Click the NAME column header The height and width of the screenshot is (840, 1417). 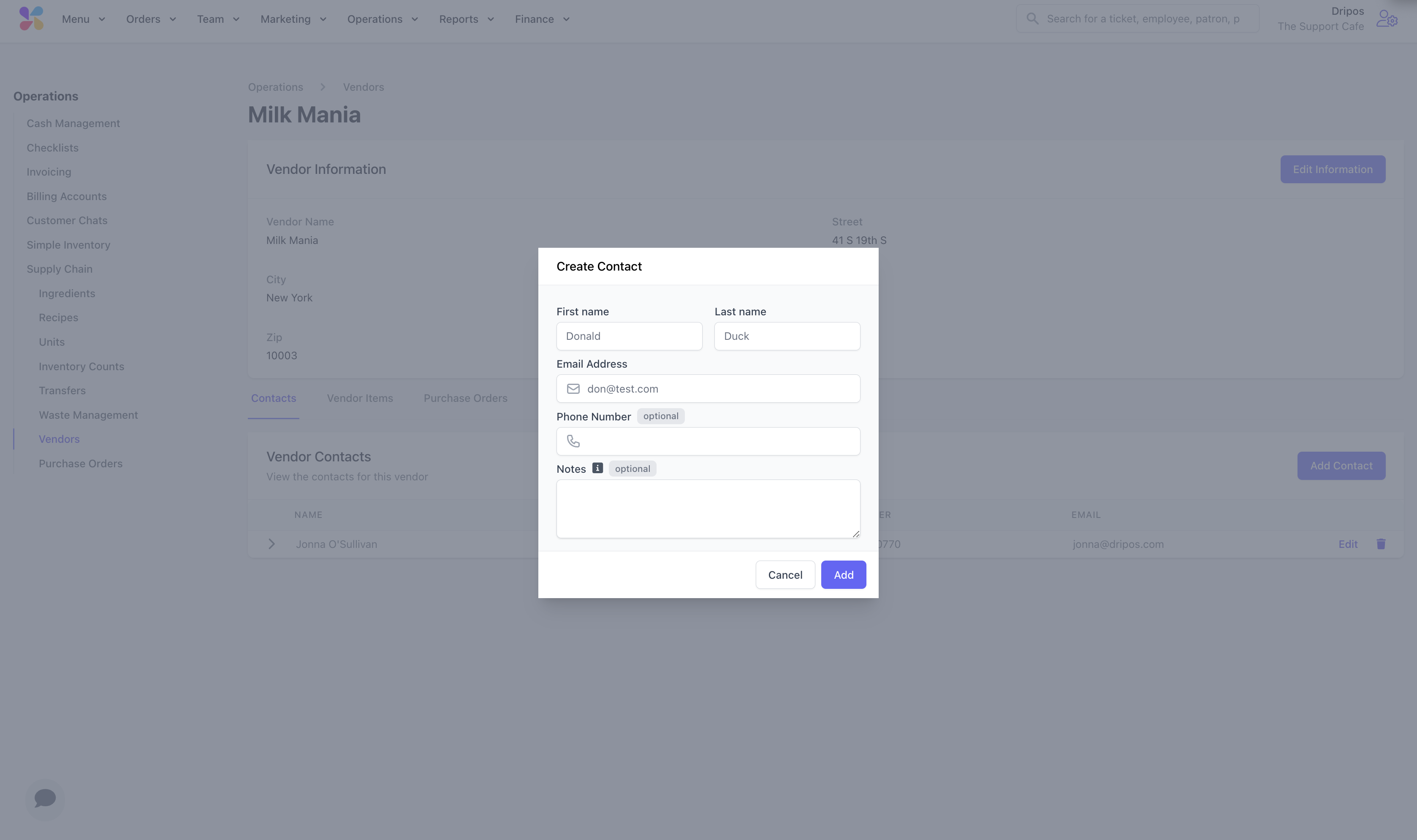[x=308, y=515]
